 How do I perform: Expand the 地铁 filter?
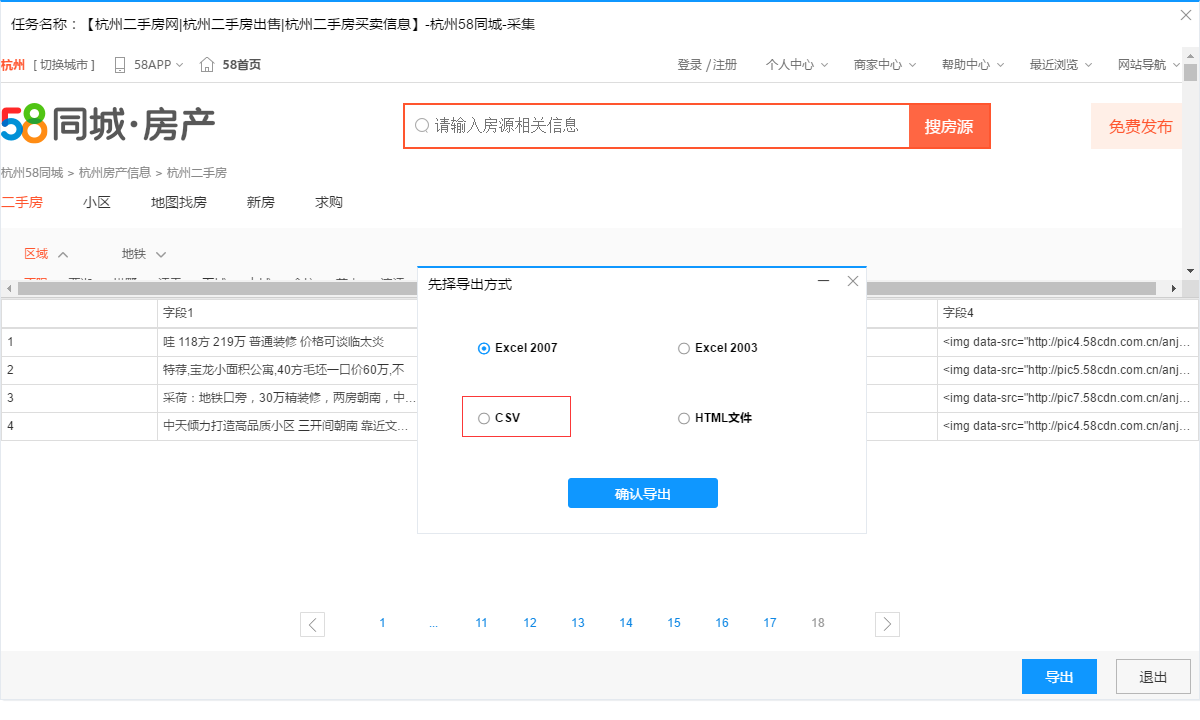[x=144, y=254]
